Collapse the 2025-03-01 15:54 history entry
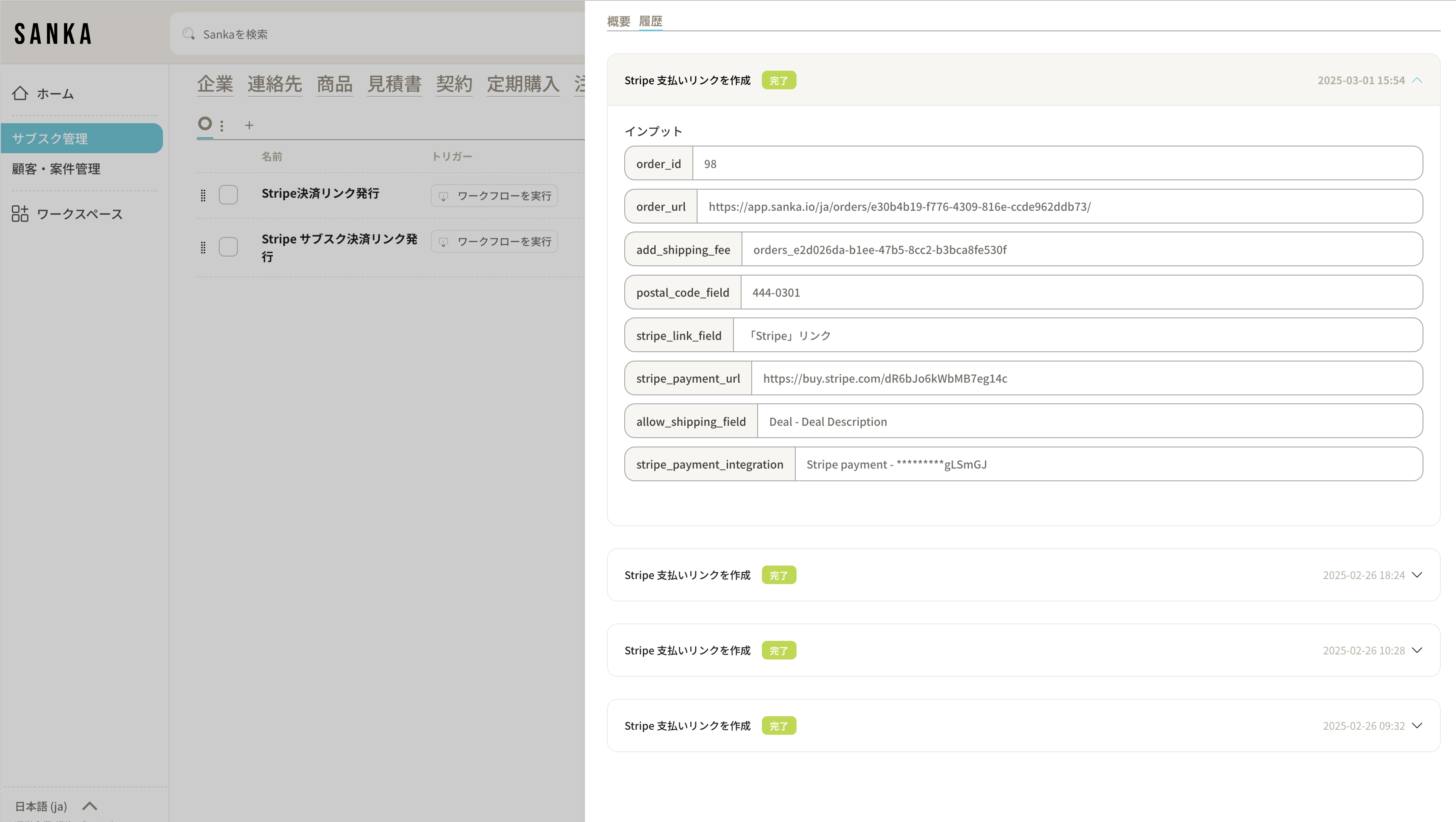The width and height of the screenshot is (1456, 822). (1417, 80)
